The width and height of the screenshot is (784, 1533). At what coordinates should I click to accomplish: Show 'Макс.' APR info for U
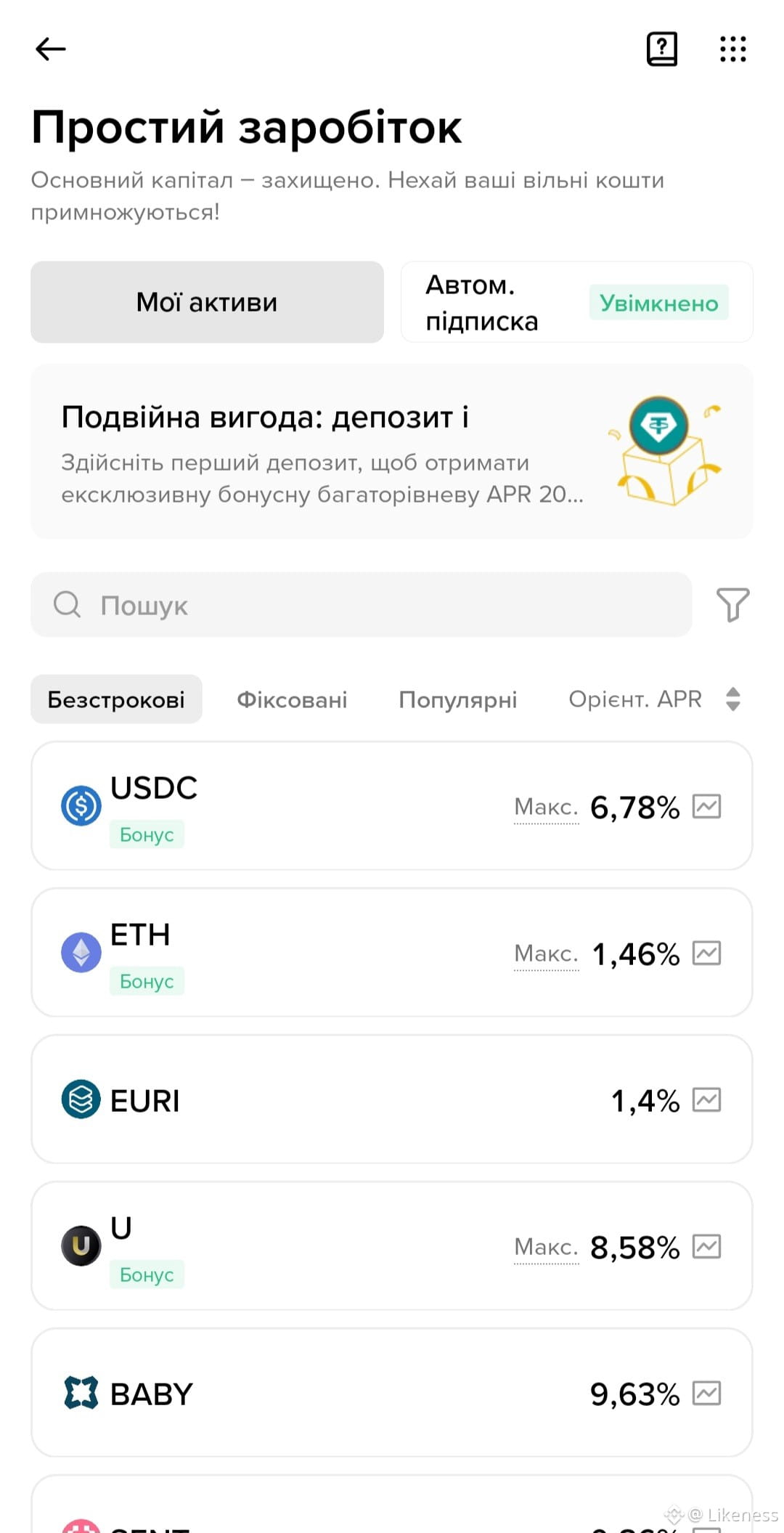[x=546, y=1247]
